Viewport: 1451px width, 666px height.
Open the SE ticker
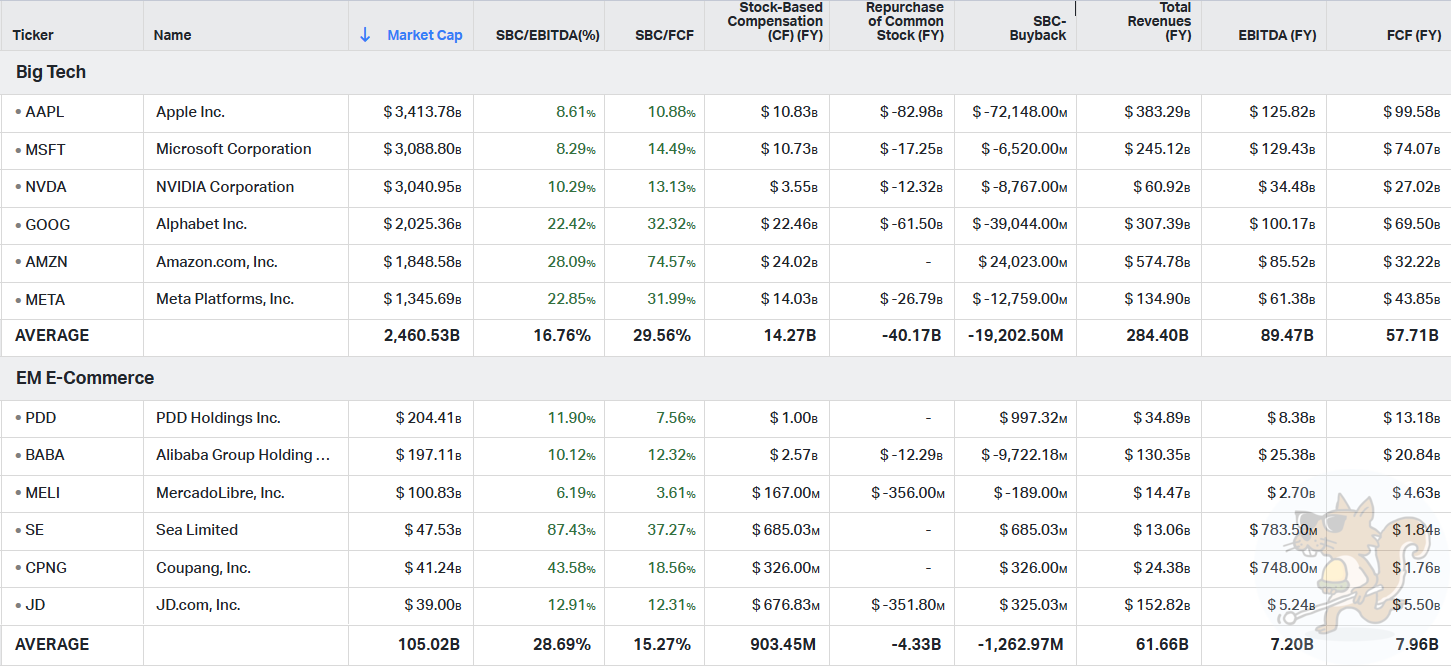(x=35, y=530)
